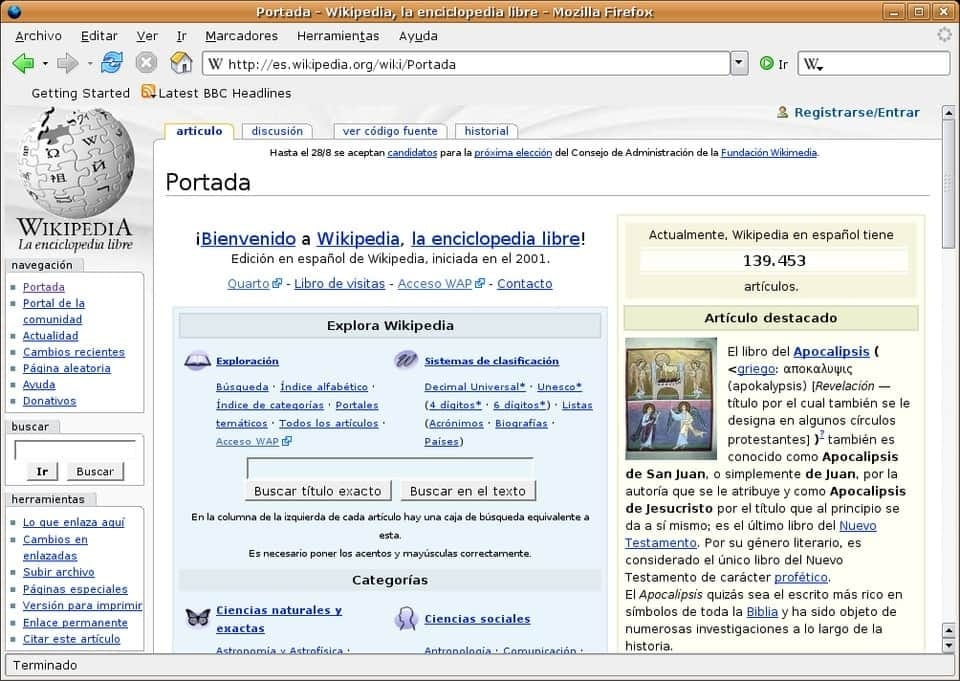Click the loading throbber activity icon
960x681 pixels.
[945, 35]
